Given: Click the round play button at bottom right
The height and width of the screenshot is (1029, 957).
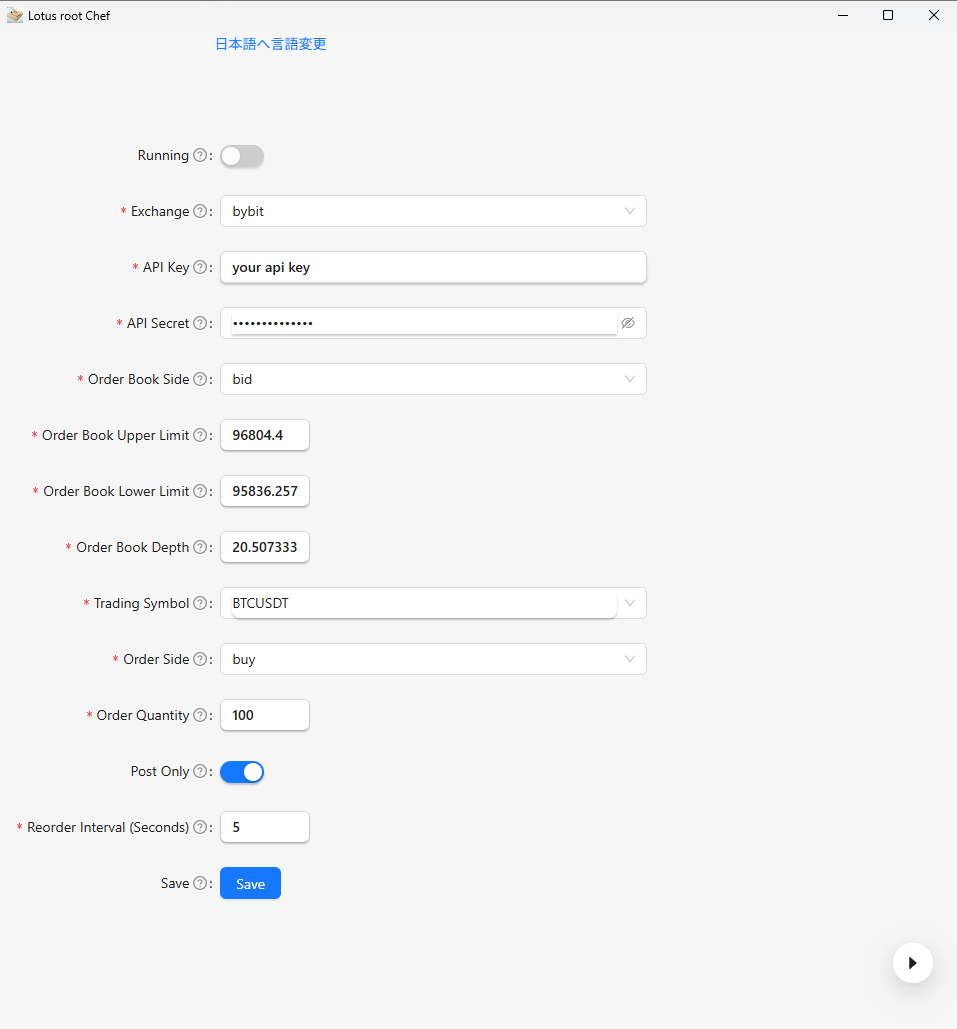Looking at the screenshot, I should pos(912,963).
